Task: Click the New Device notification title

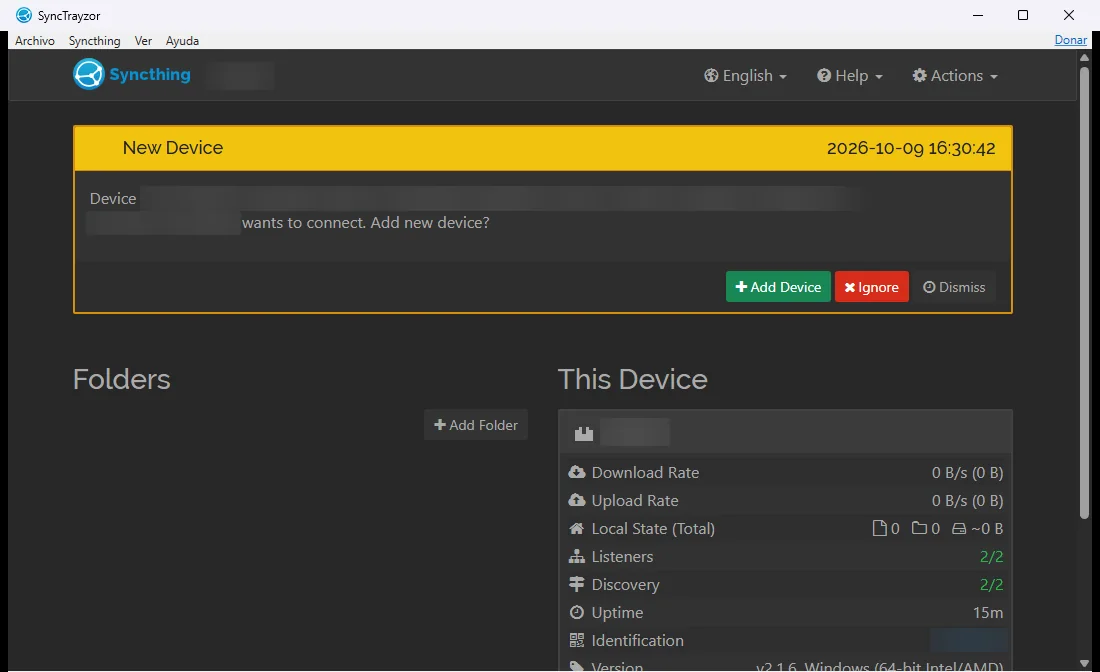Action: 173,147
